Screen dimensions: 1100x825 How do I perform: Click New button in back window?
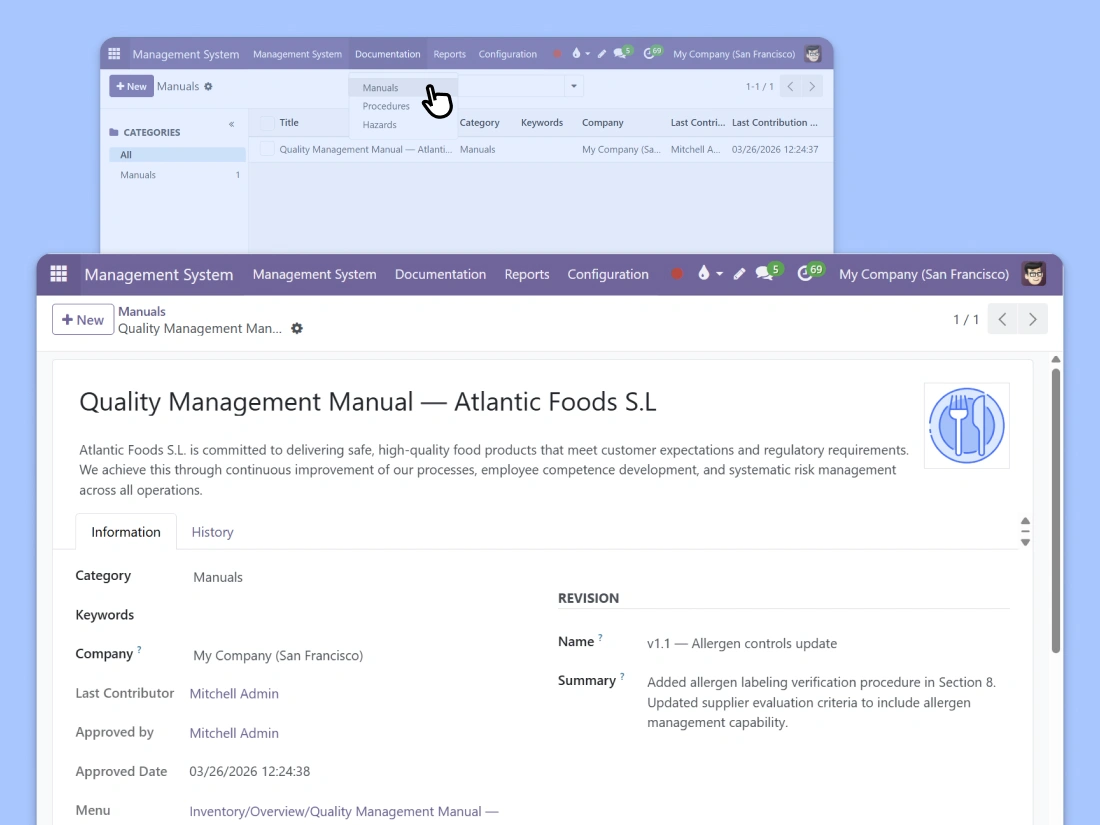tap(131, 86)
